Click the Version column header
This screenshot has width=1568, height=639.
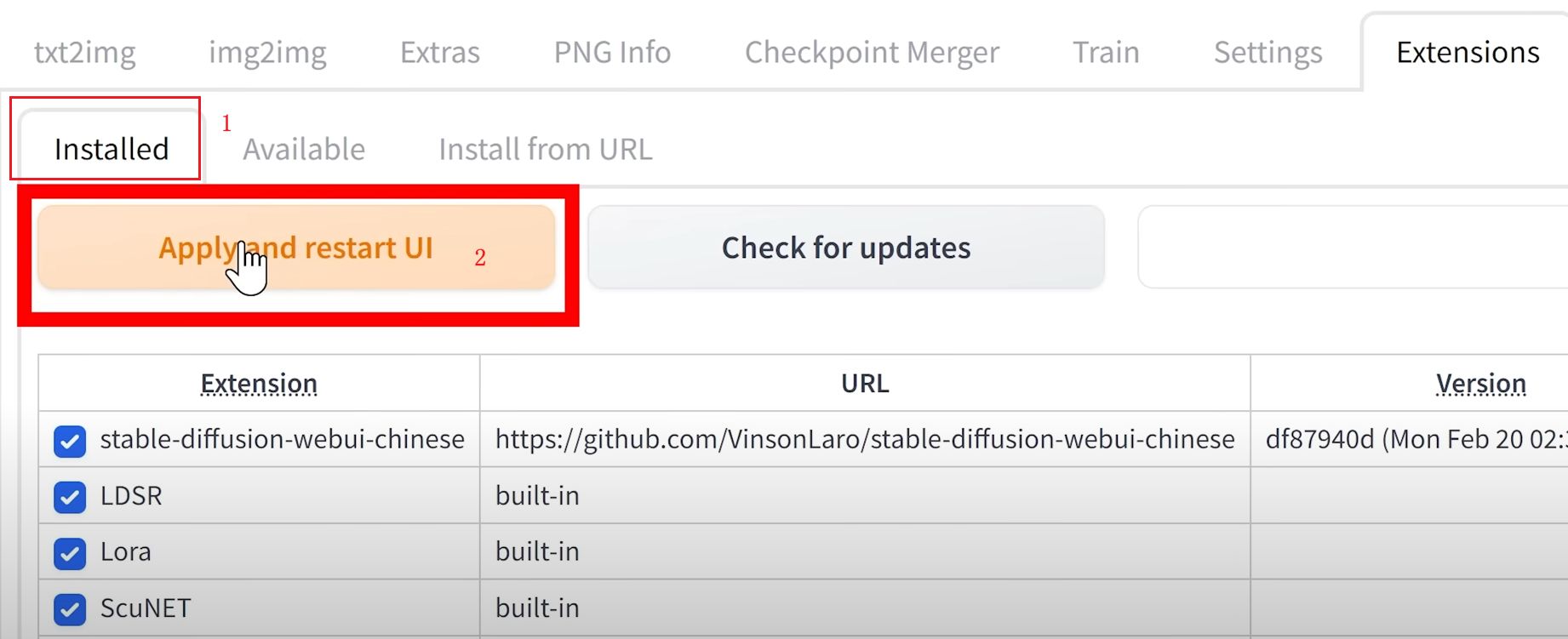pyautogui.click(x=1480, y=384)
